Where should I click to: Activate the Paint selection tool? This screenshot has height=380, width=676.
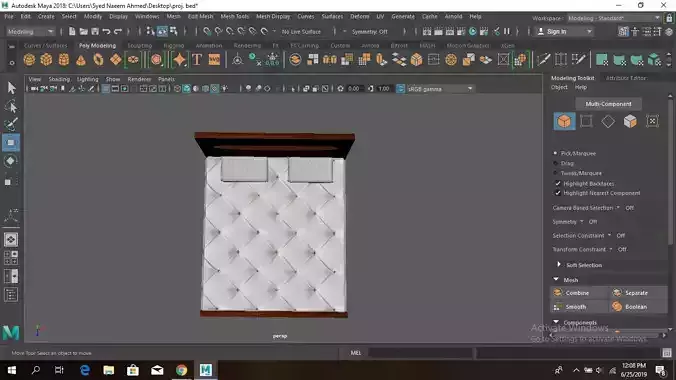pyautogui.click(x=11, y=125)
